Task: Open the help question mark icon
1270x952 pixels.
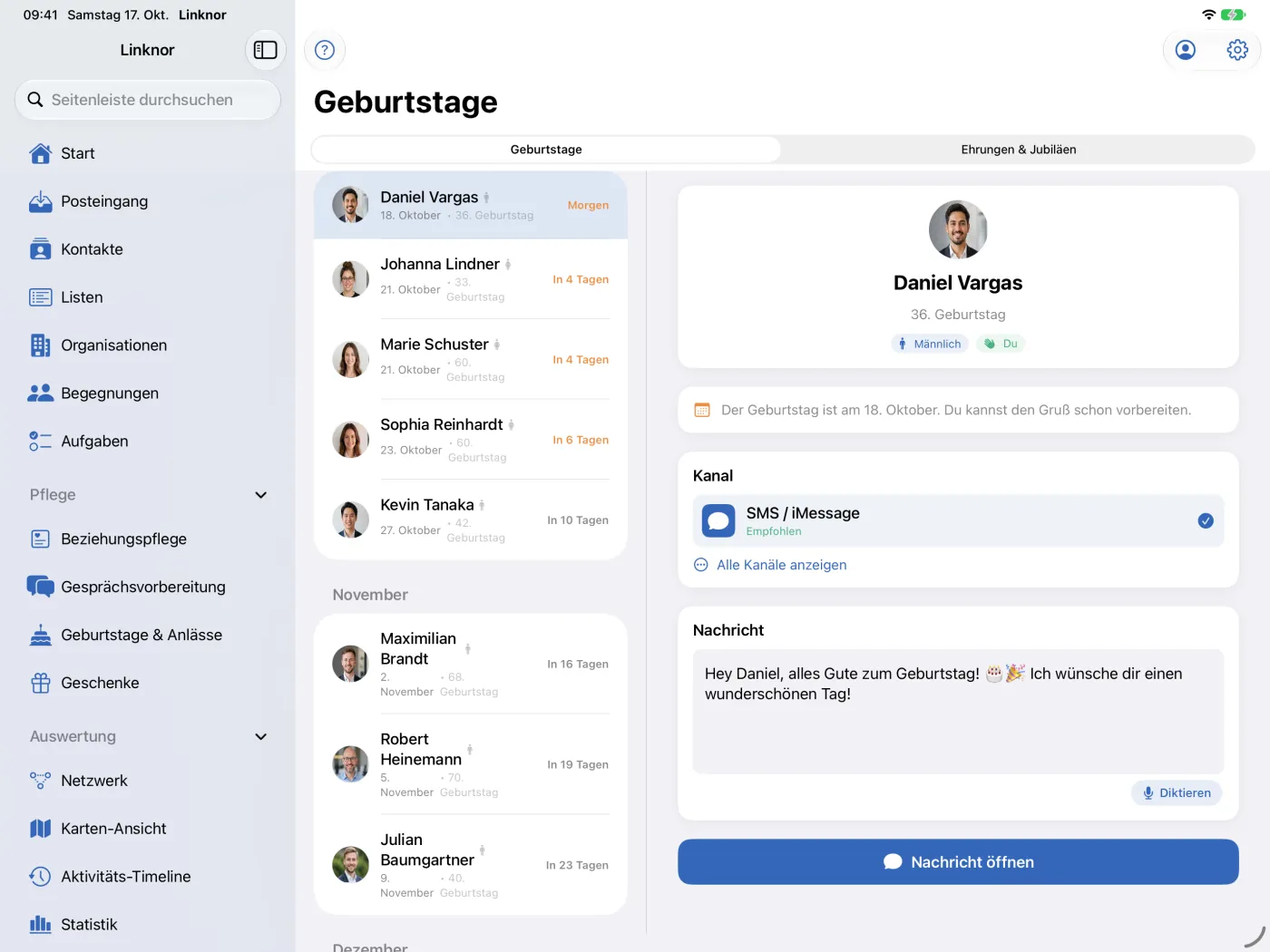Action: pos(325,50)
